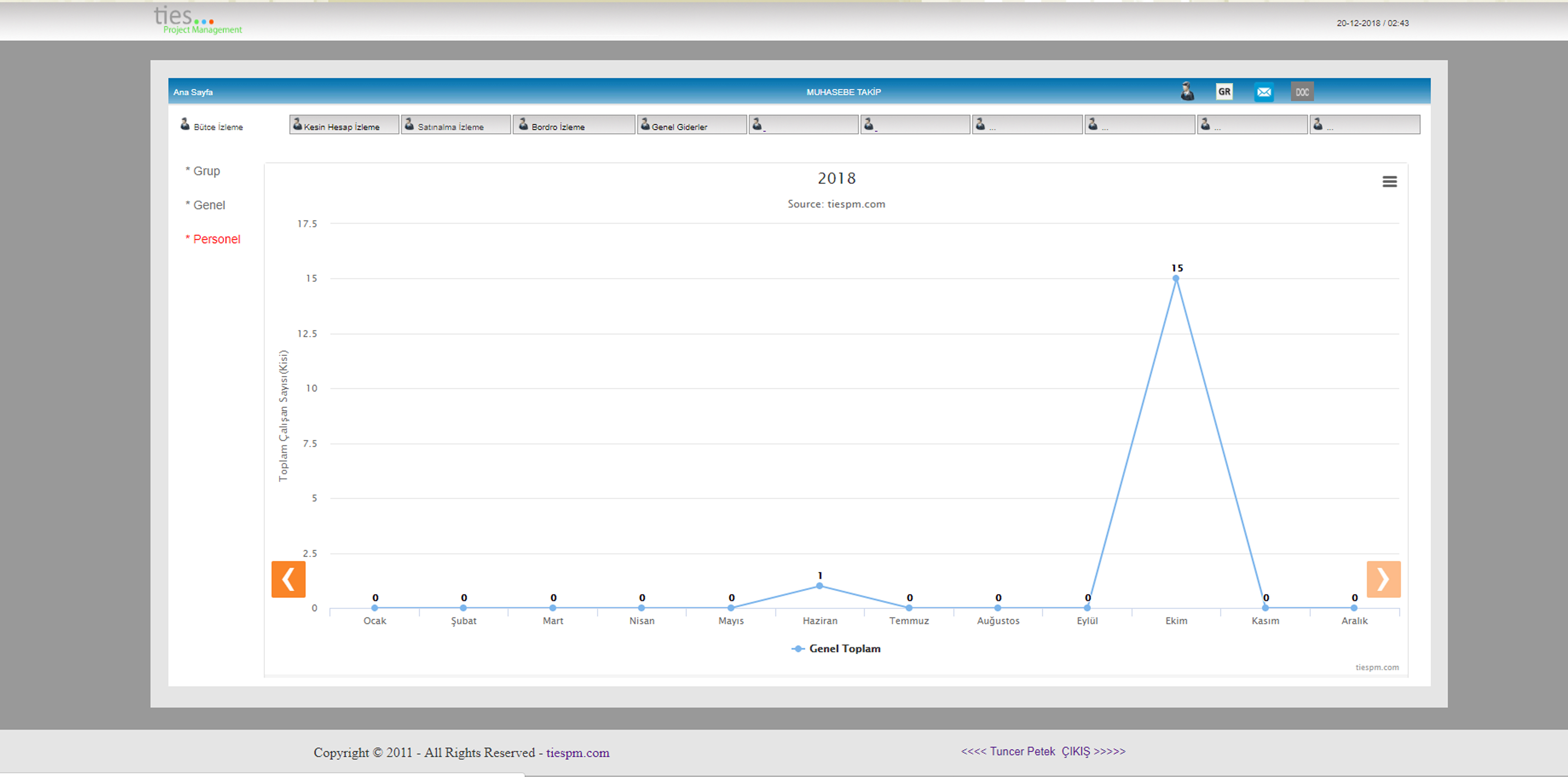Viewport: 1568px width, 777px height.
Task: Click the Eylül axis label
Action: (1087, 621)
